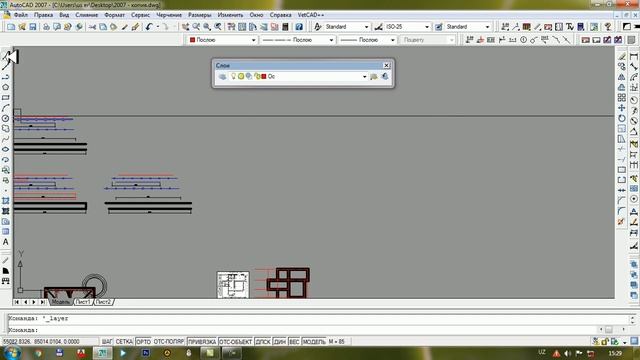Open the text style Standard dropdown
640x360 pixels.
pos(366,27)
